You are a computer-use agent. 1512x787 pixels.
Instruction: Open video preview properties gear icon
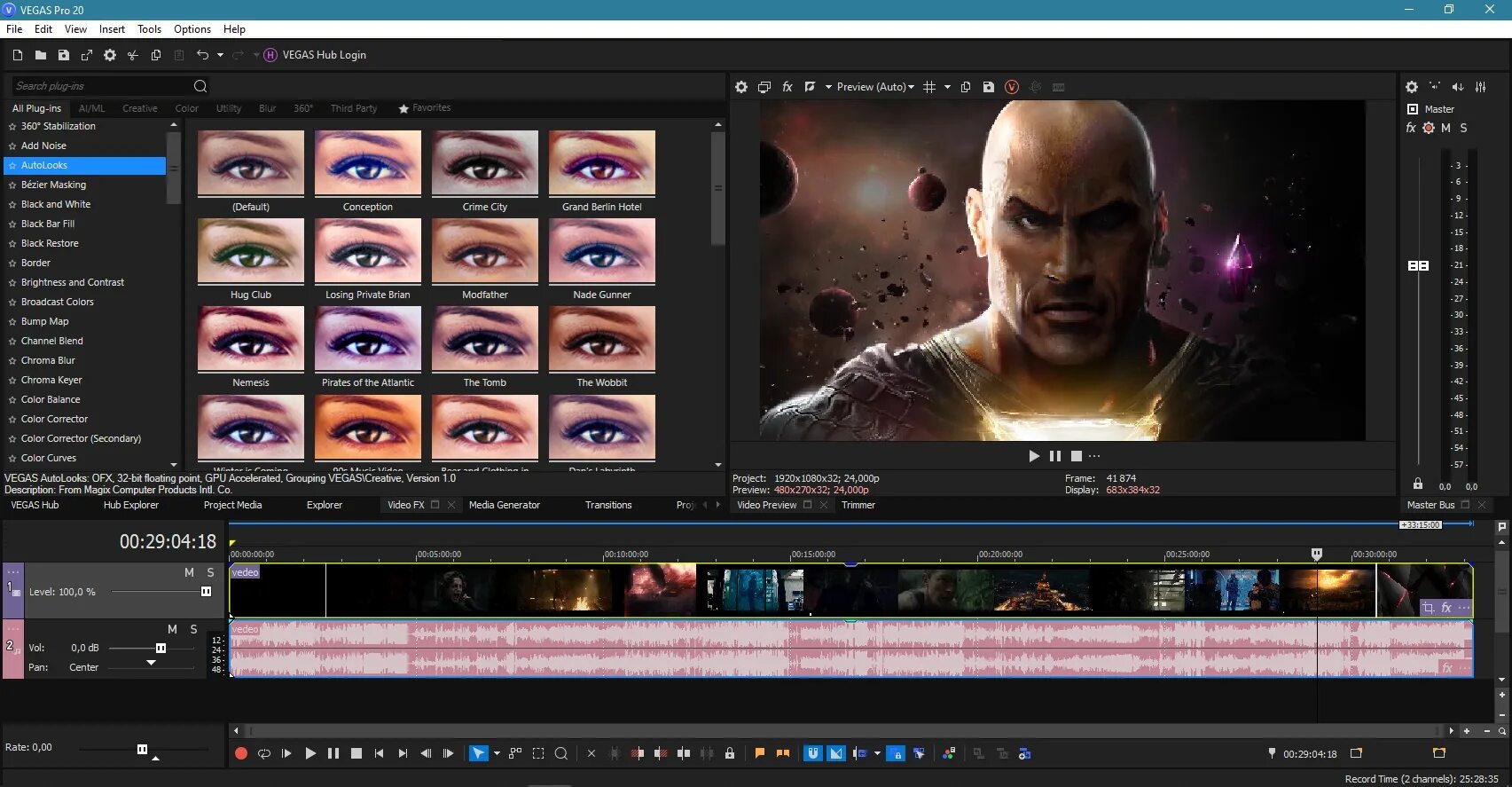tap(741, 87)
